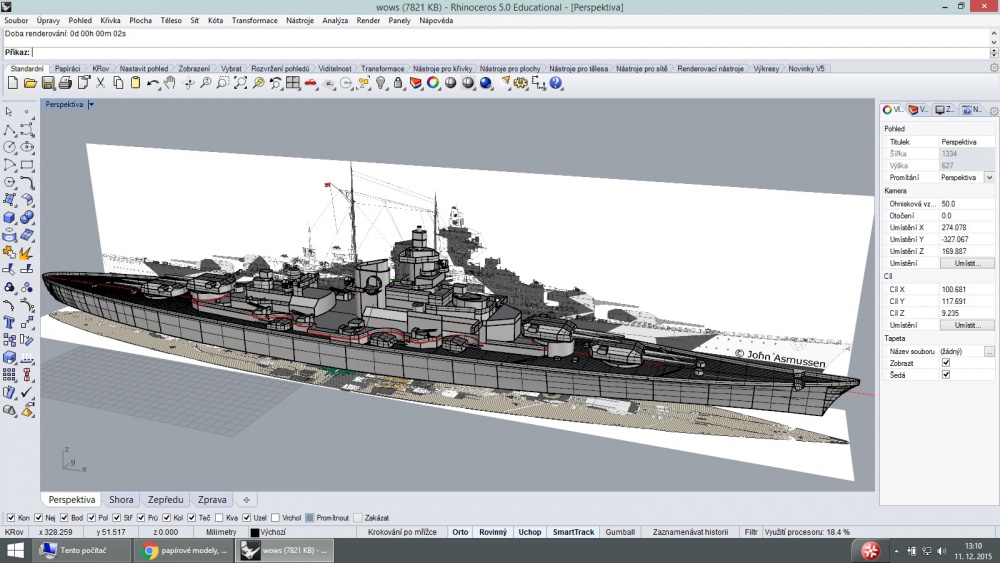Click the Umístit button under Cíl
The height and width of the screenshot is (563, 1000).
[x=967, y=325]
